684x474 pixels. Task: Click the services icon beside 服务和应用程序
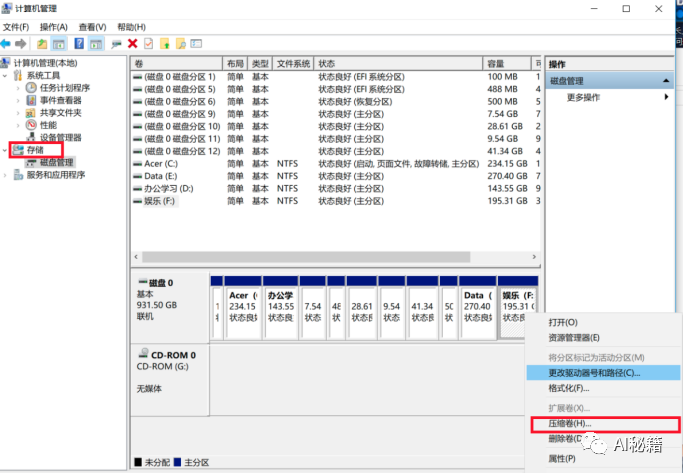[x=18, y=175]
